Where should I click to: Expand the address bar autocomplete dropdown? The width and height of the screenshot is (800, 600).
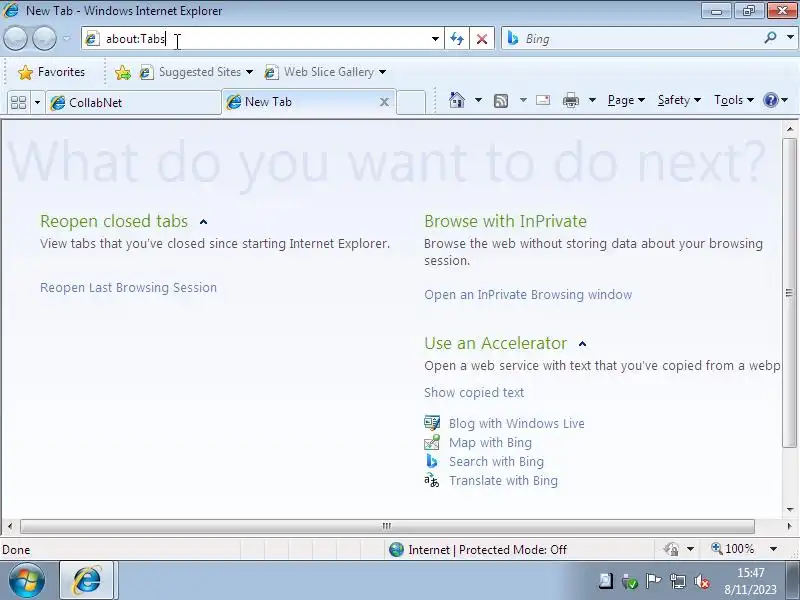pos(435,39)
